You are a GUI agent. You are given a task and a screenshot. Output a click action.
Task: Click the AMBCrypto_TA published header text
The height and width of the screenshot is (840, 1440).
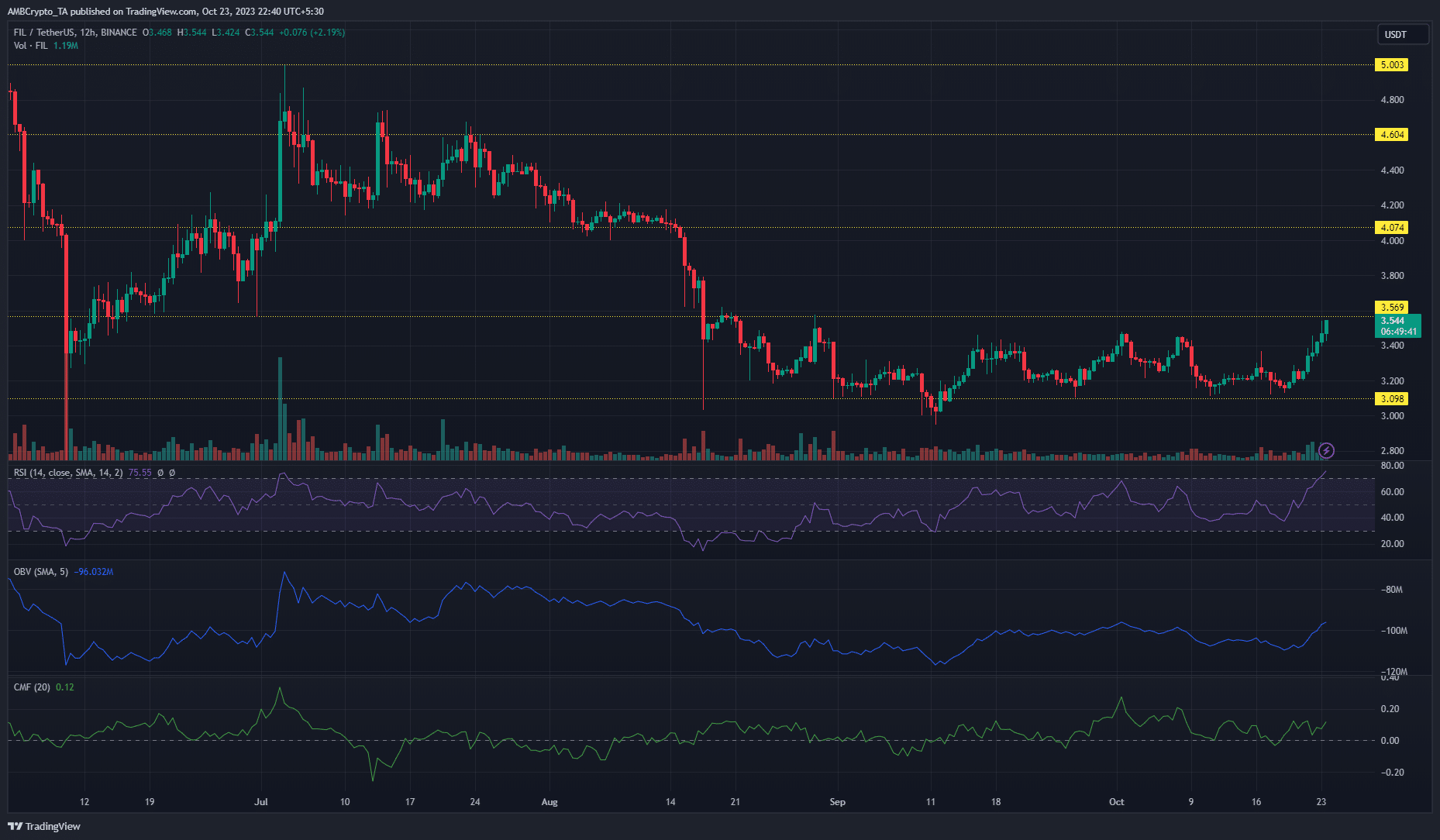tap(166, 12)
